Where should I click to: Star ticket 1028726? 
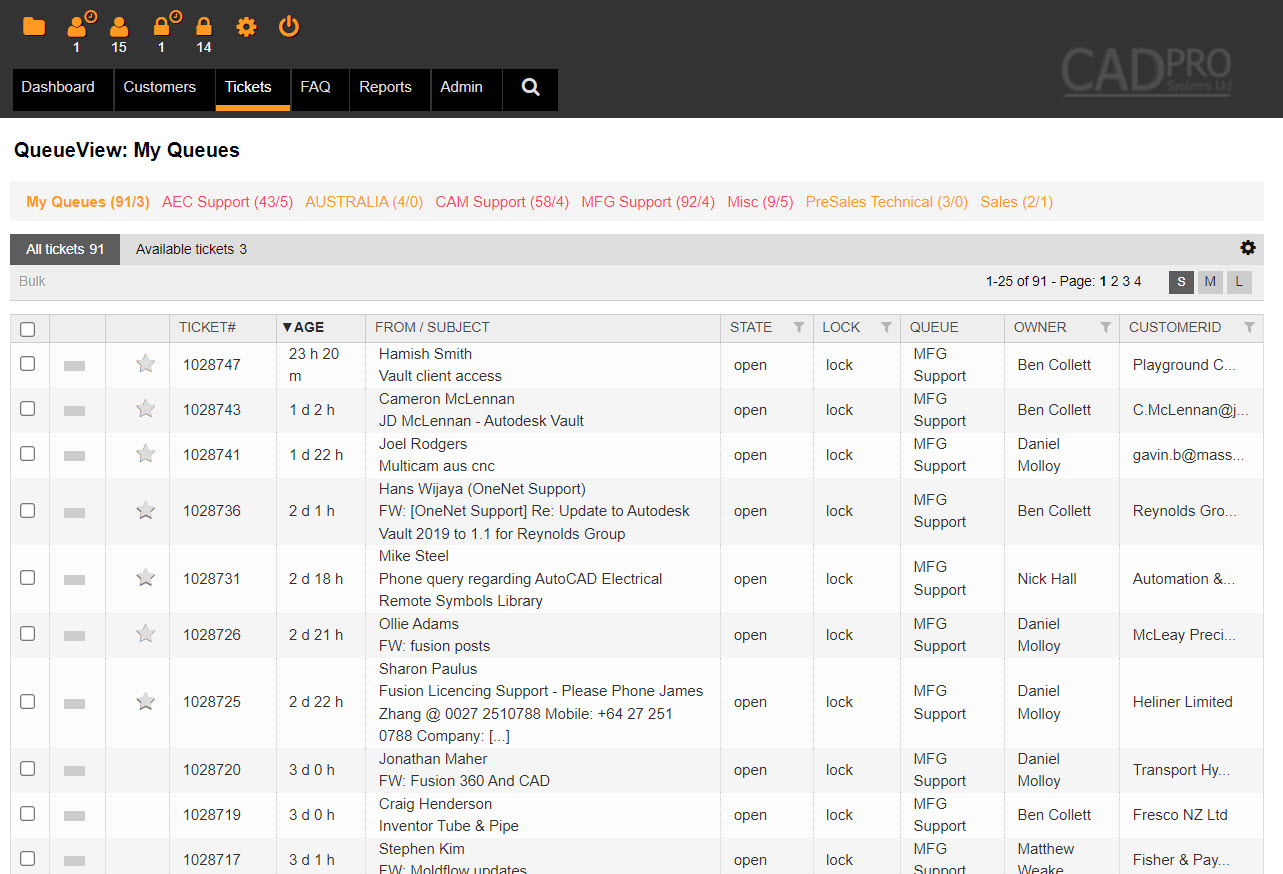tap(146, 634)
